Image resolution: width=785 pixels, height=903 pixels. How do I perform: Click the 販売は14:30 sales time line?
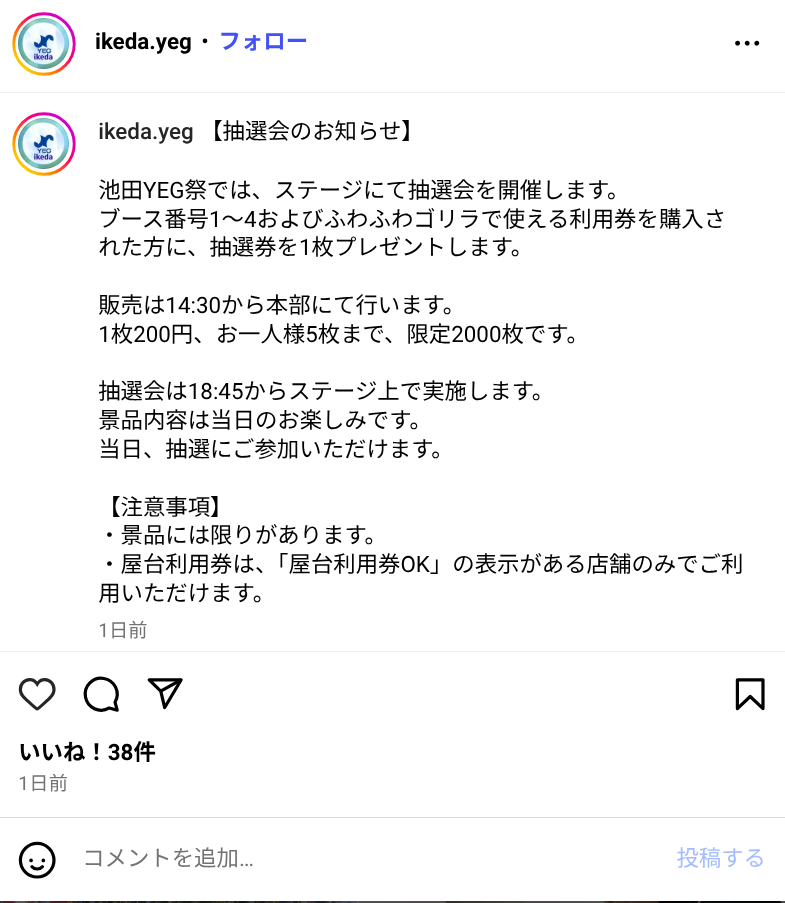tap(276, 305)
